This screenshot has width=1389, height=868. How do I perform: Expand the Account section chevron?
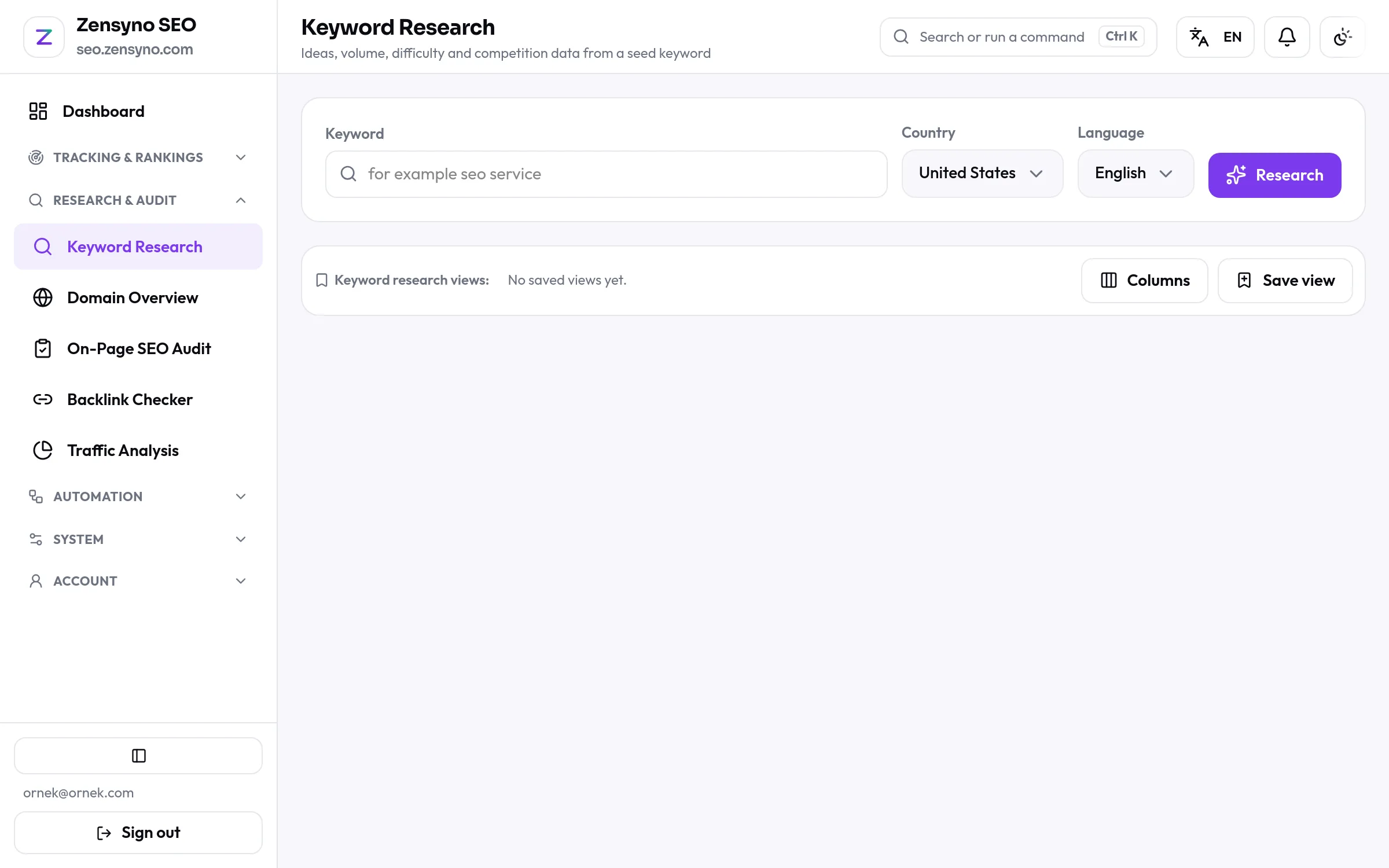241,581
